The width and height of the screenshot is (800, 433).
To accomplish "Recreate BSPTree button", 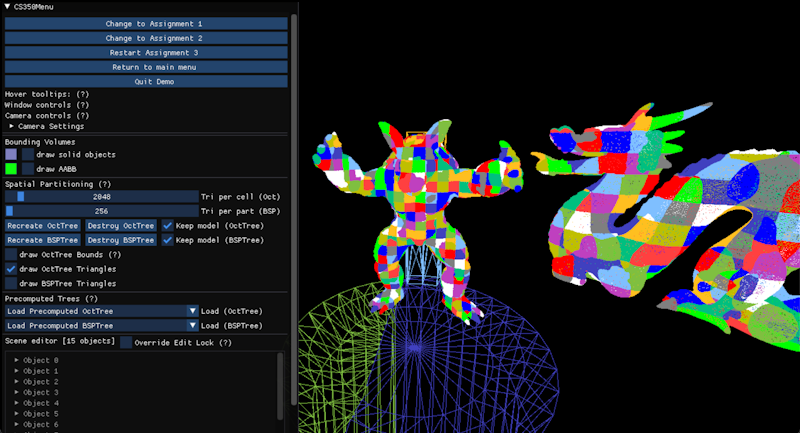I will pyautogui.click(x=43, y=240).
